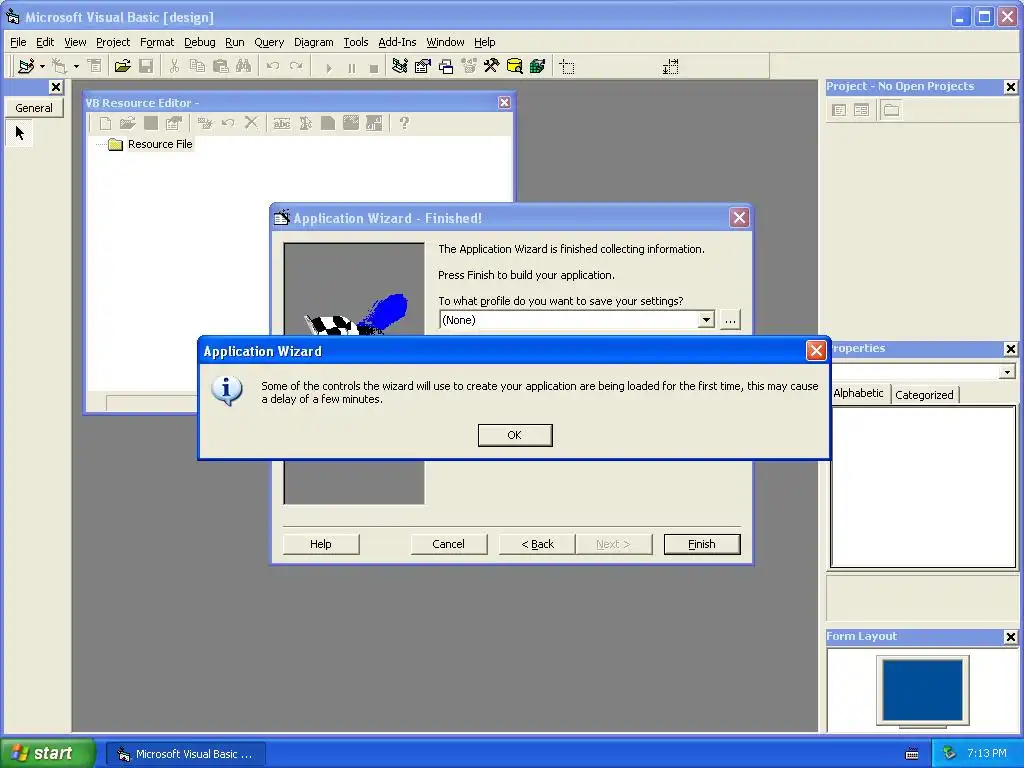
Task: Click the Cut scissors icon
Action: click(174, 66)
